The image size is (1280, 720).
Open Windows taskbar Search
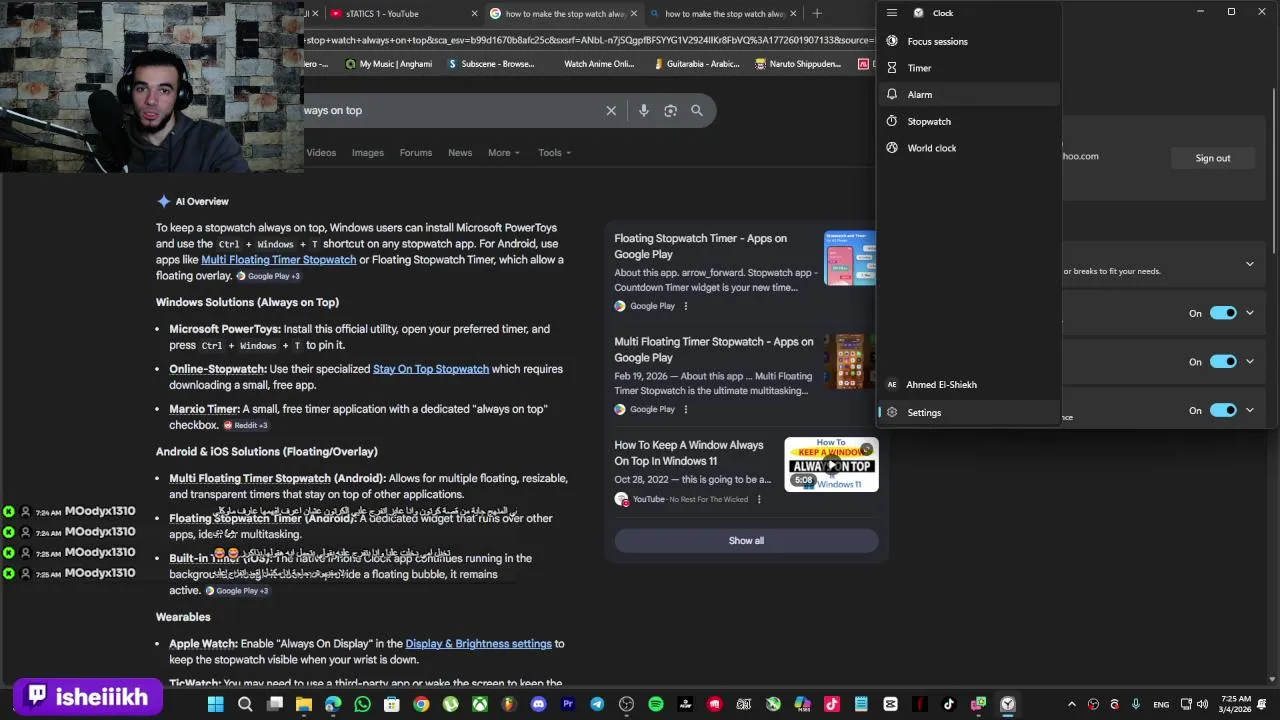(x=245, y=704)
